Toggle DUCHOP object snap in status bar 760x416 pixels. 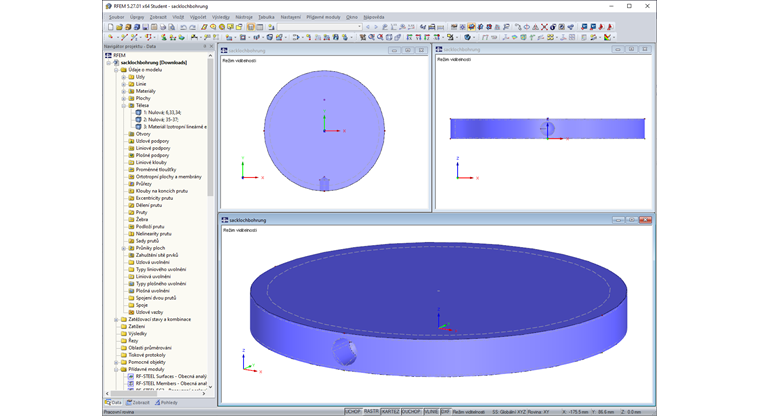point(411,412)
